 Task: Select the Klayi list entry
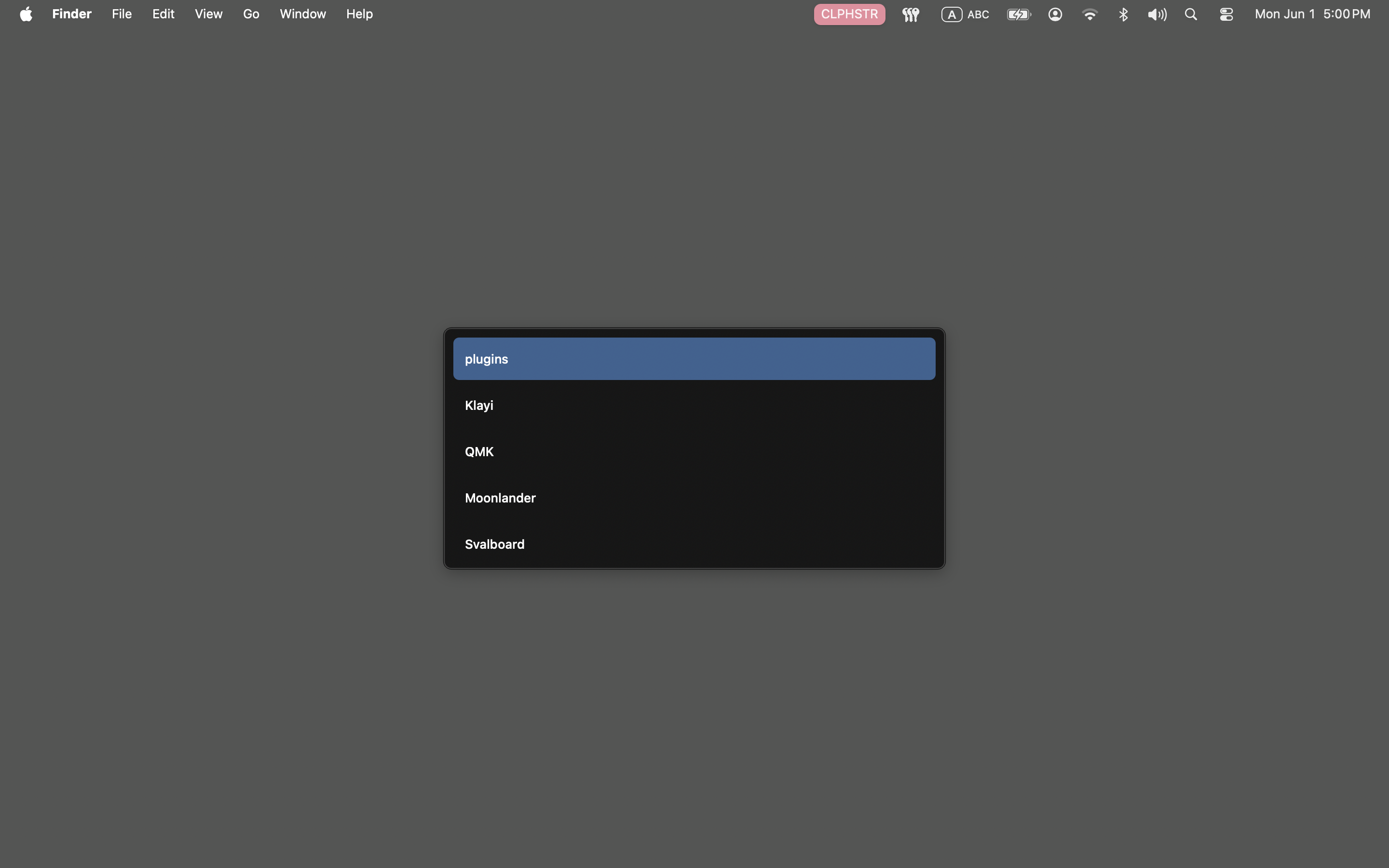click(x=694, y=405)
